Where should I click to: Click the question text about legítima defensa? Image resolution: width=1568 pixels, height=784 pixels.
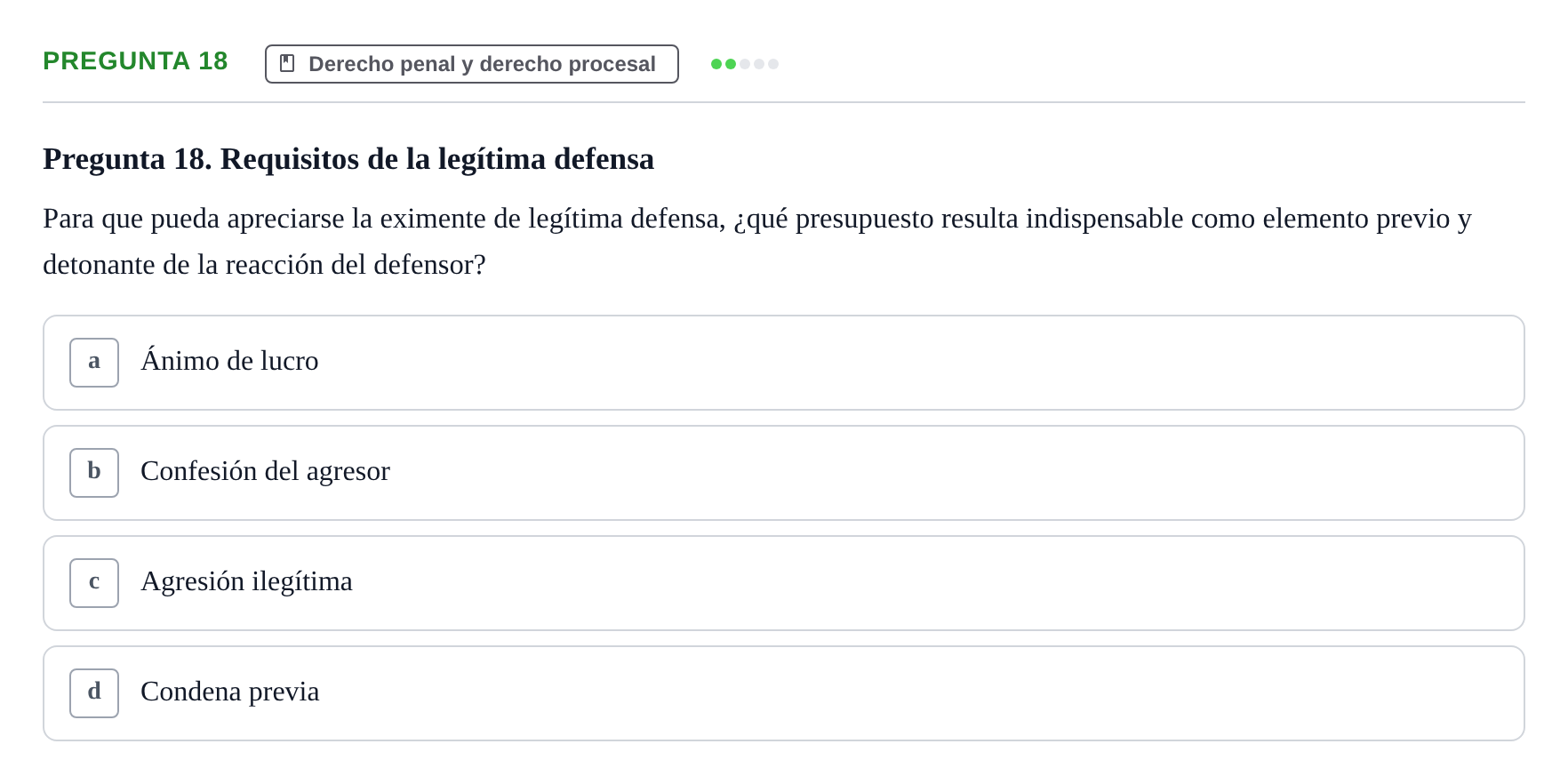[757, 241]
